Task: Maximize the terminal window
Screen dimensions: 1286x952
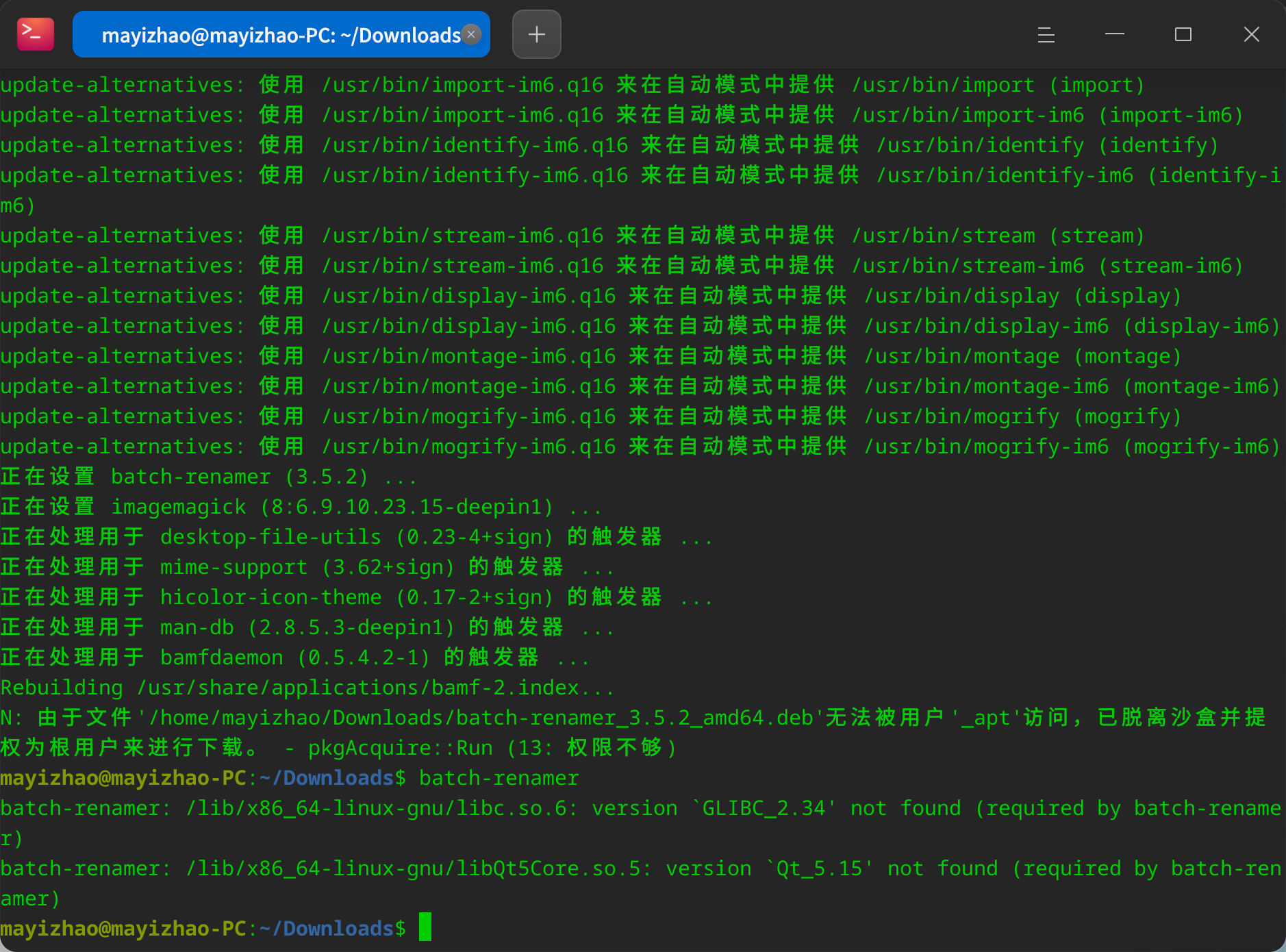Action: [1183, 34]
